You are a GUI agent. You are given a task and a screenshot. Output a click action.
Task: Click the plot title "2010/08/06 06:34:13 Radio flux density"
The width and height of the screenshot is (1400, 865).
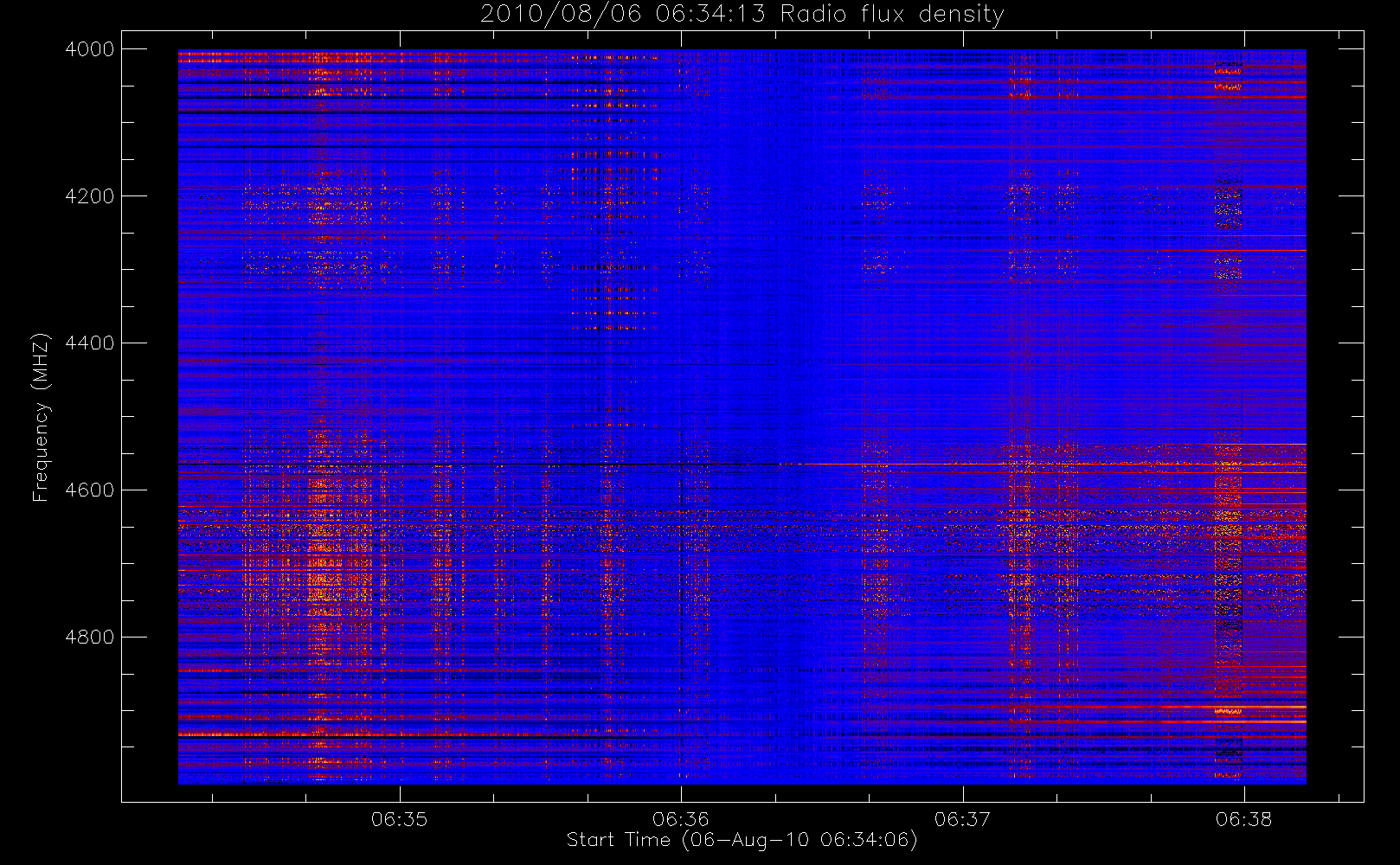[x=742, y=15]
